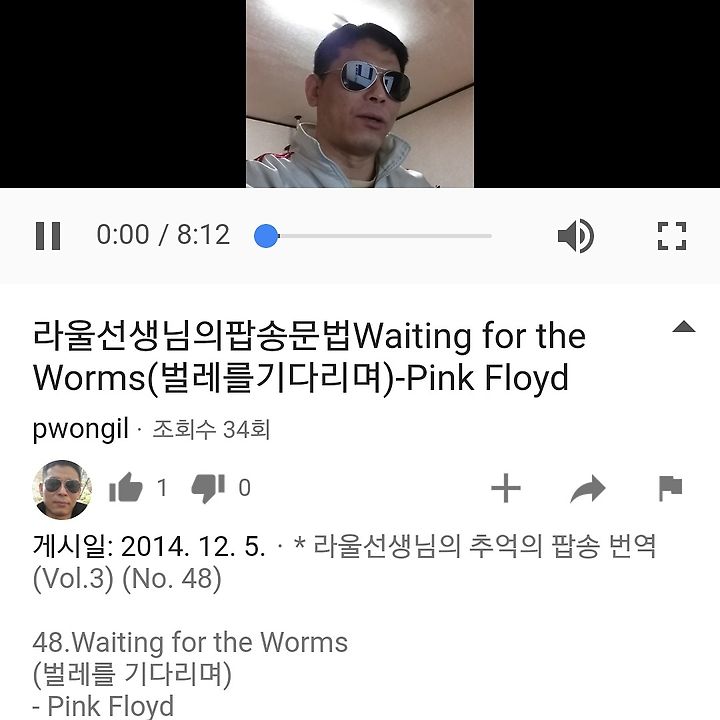720x720 pixels.
Task: Click the 0:00 / 8:12 time display
Action: [x=163, y=235]
